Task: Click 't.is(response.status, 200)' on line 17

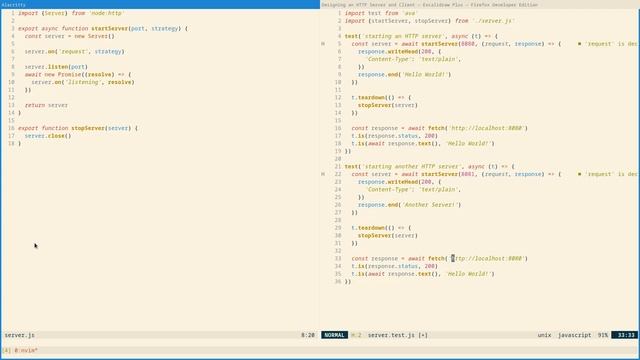Action: pos(394,136)
